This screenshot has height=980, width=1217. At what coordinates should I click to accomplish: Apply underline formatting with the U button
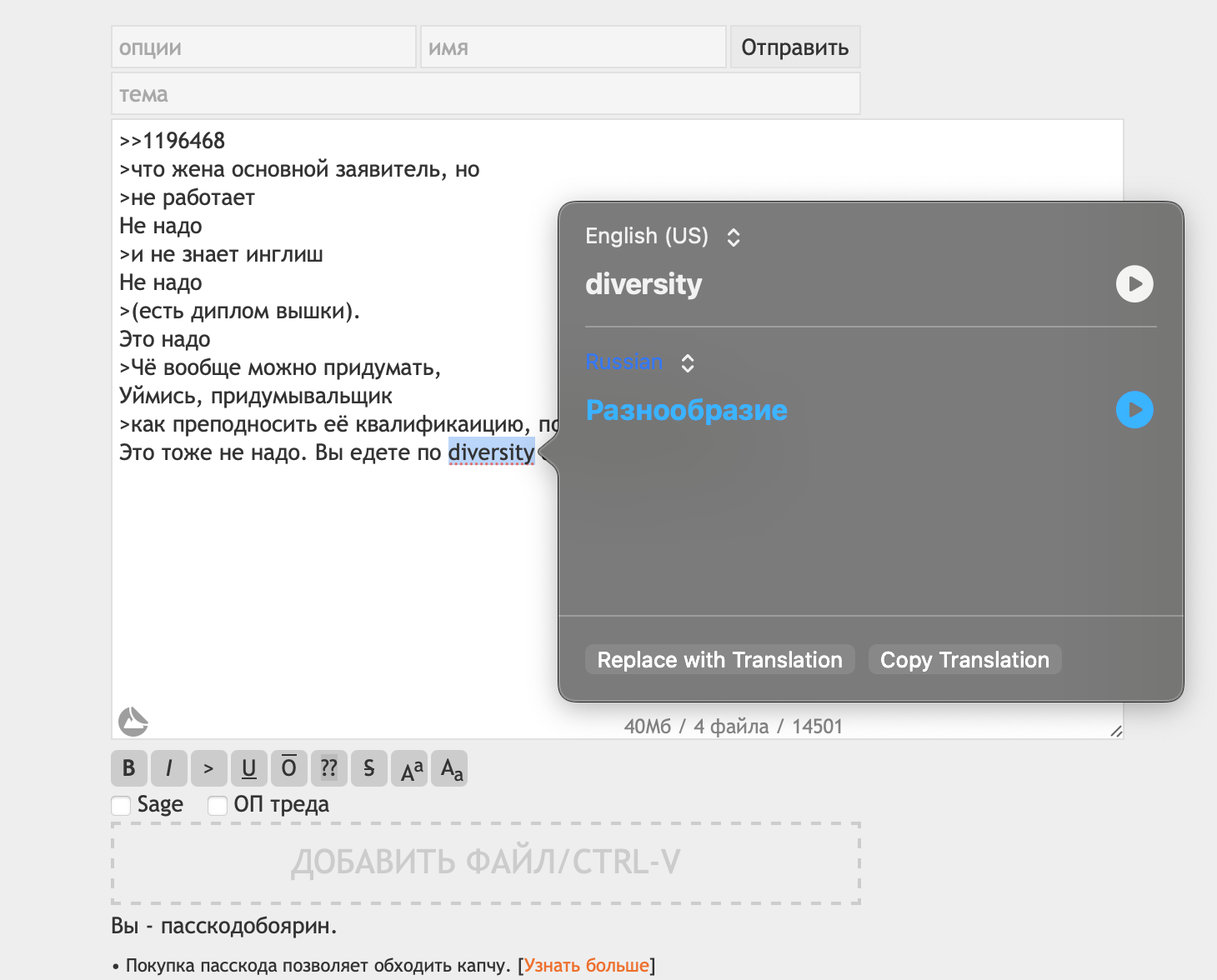pyautogui.click(x=249, y=768)
